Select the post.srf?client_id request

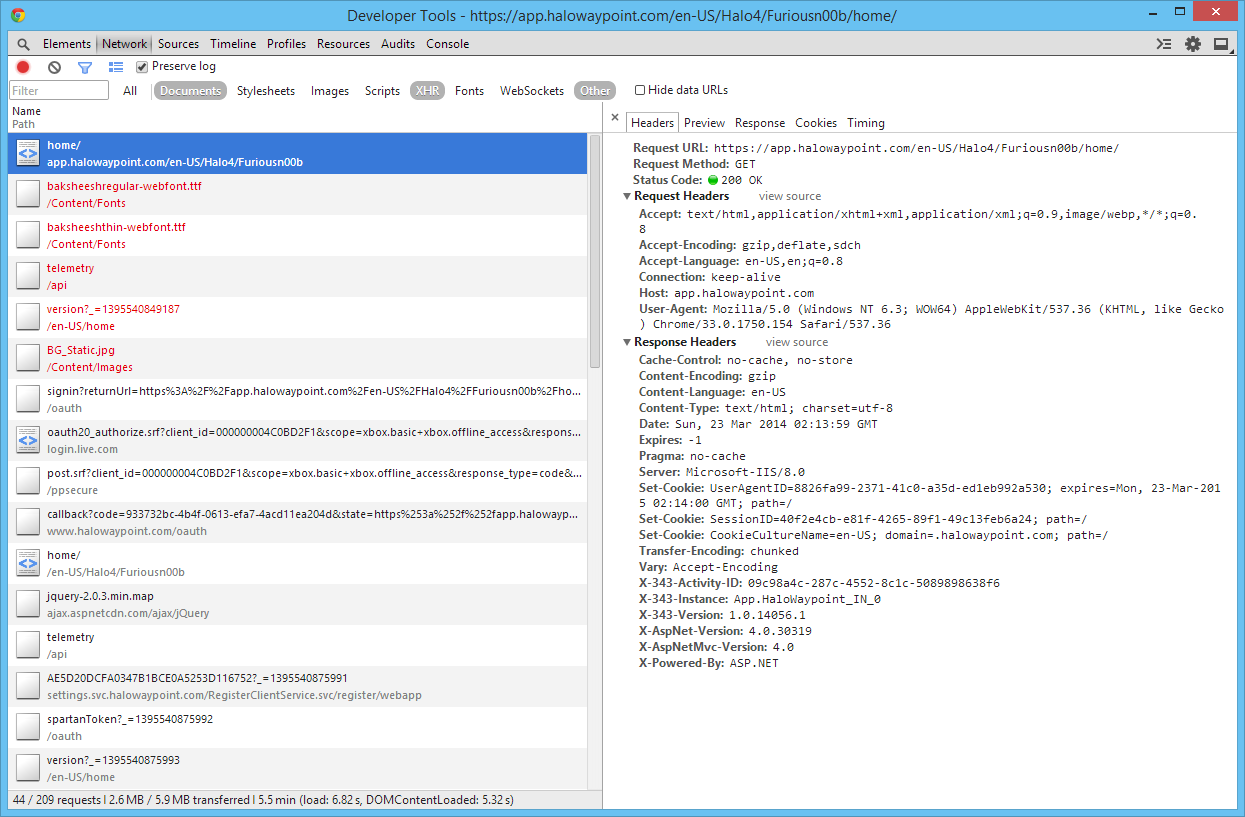298,482
